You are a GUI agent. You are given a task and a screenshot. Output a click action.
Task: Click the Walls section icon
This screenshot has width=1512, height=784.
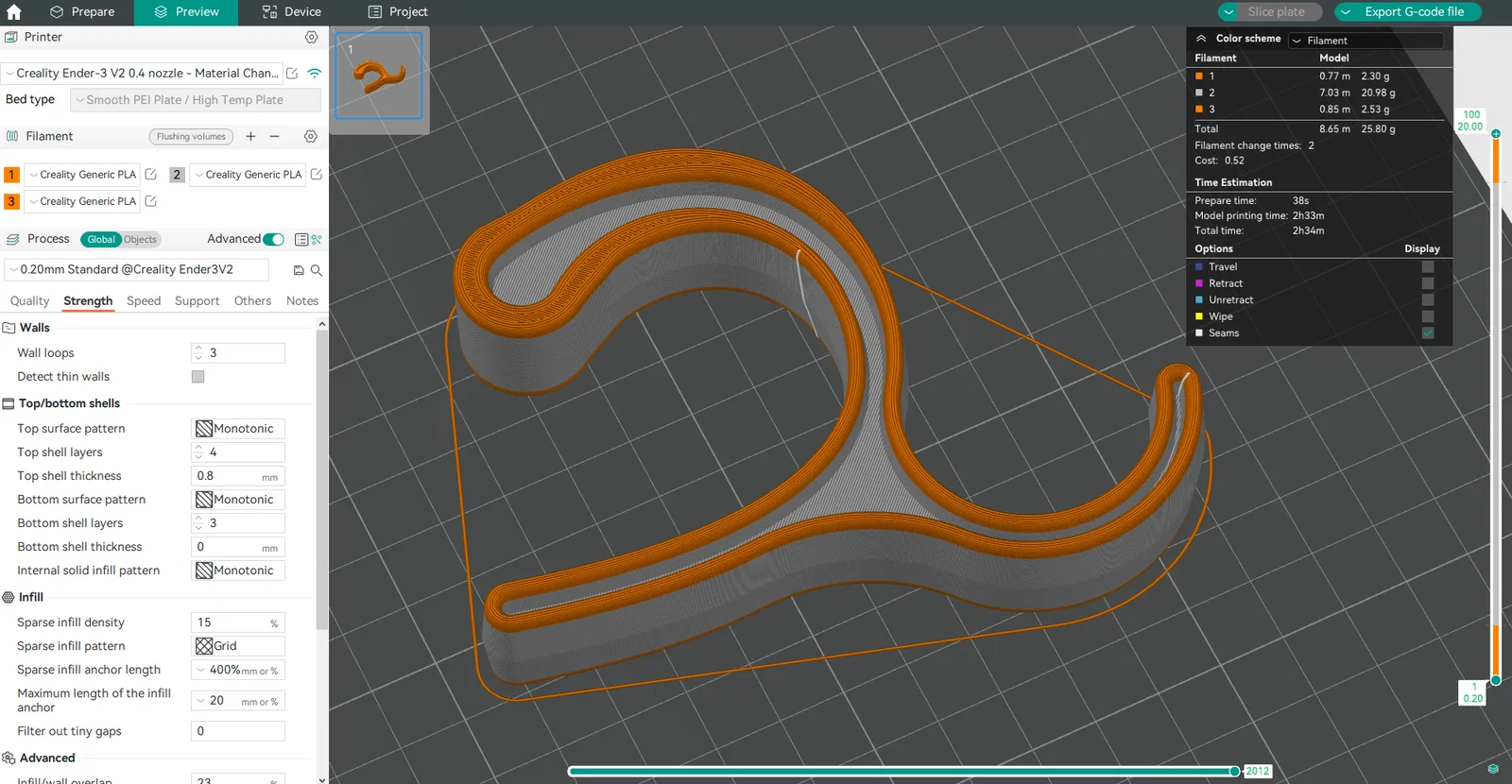[9, 328]
